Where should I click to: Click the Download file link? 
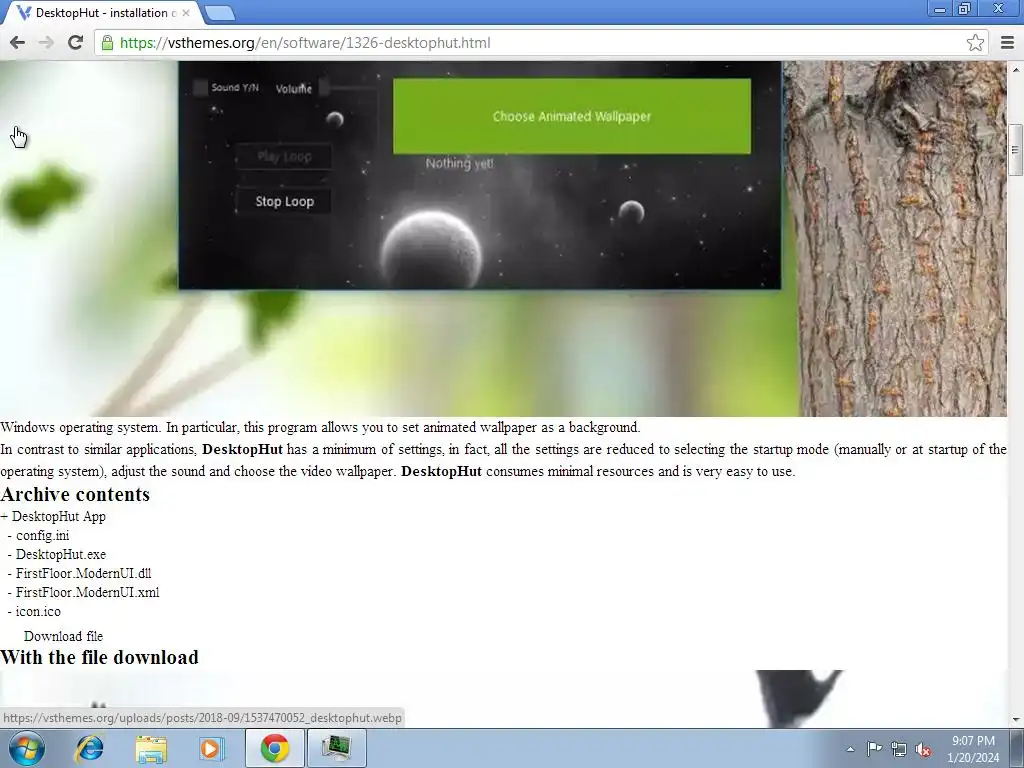pos(63,636)
